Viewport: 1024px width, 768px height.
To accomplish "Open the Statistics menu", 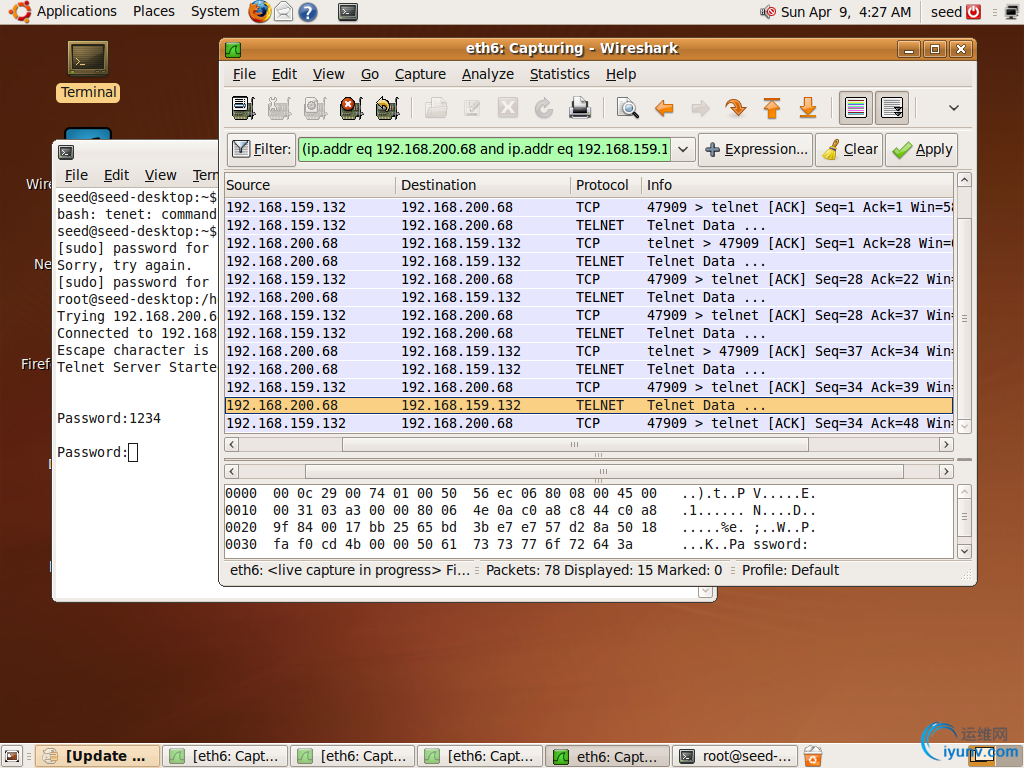I will [559, 74].
